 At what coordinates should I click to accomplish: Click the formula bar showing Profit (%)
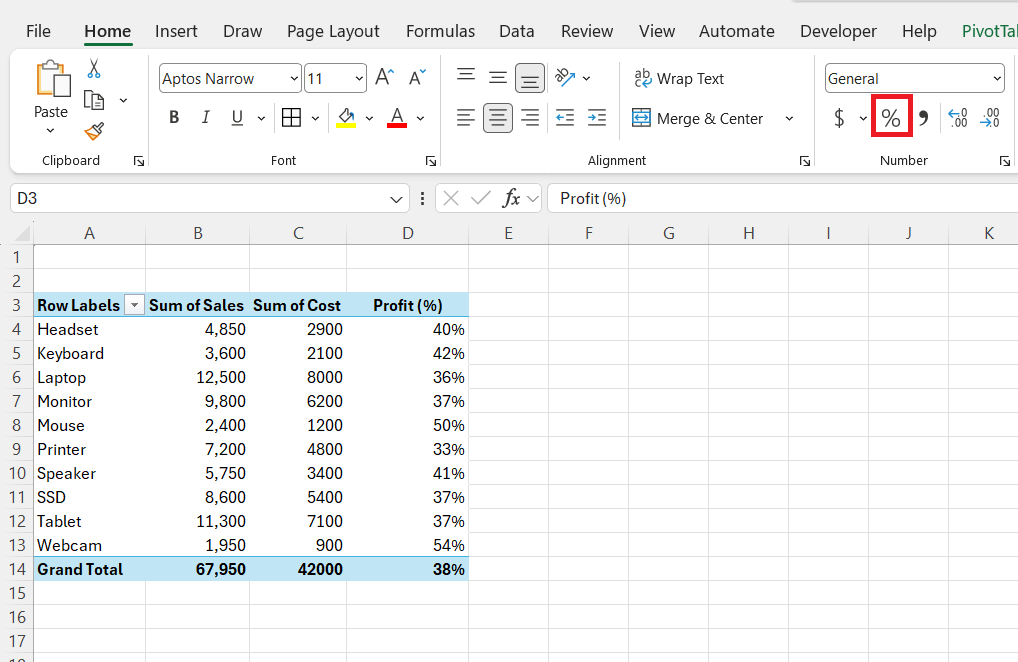click(x=783, y=199)
